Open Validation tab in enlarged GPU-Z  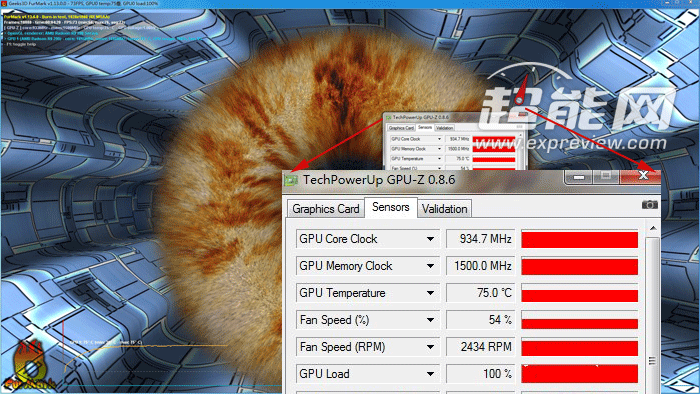tap(444, 209)
